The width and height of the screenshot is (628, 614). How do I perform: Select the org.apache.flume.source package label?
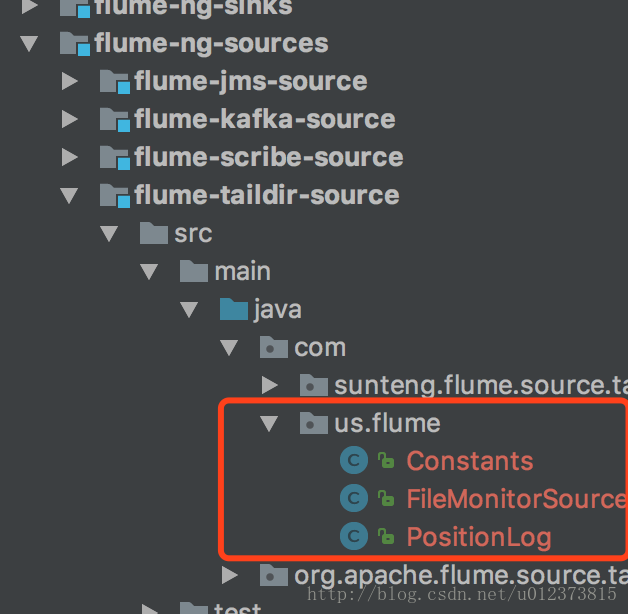click(461, 576)
